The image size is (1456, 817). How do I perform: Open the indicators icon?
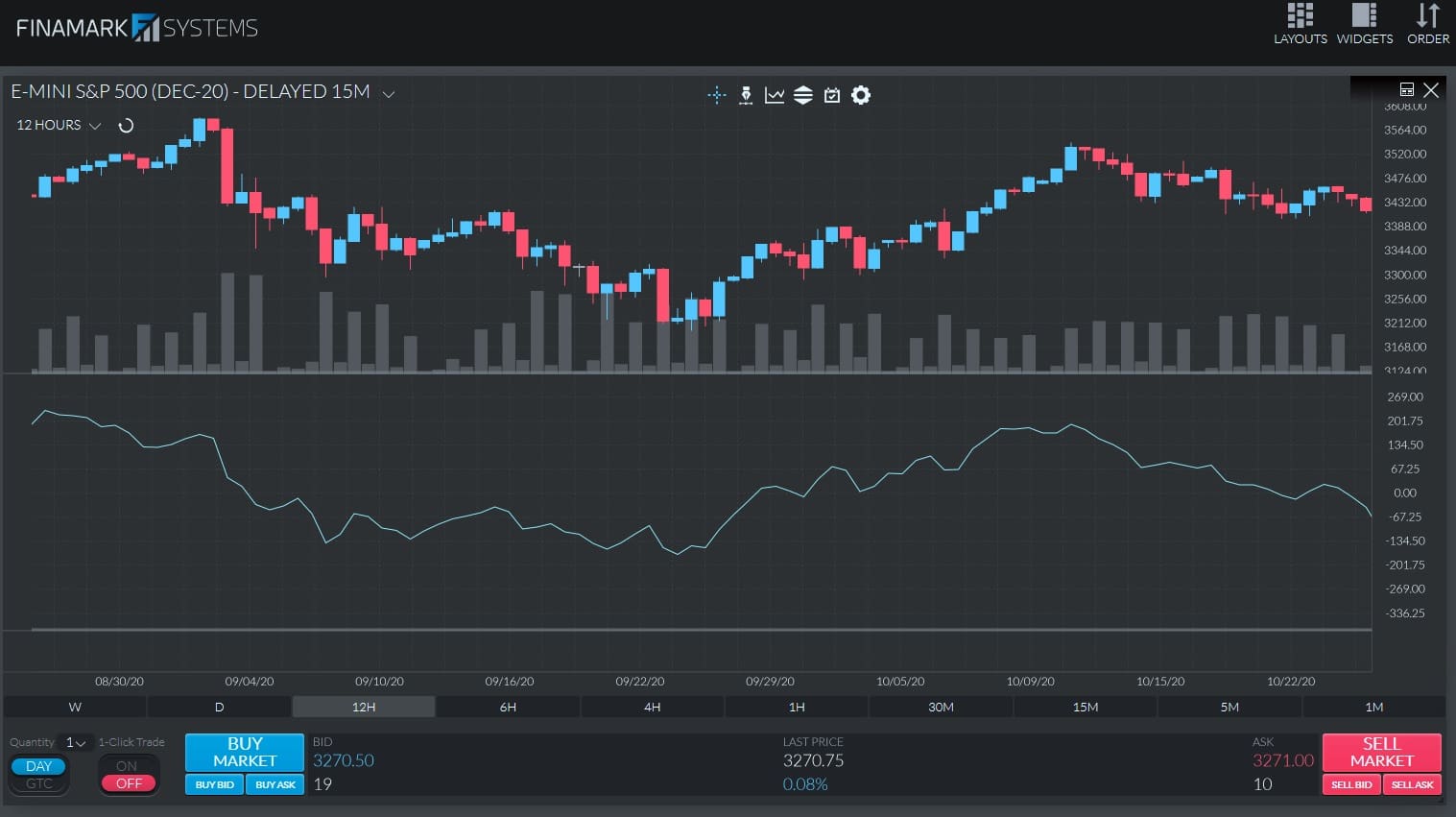click(x=775, y=95)
